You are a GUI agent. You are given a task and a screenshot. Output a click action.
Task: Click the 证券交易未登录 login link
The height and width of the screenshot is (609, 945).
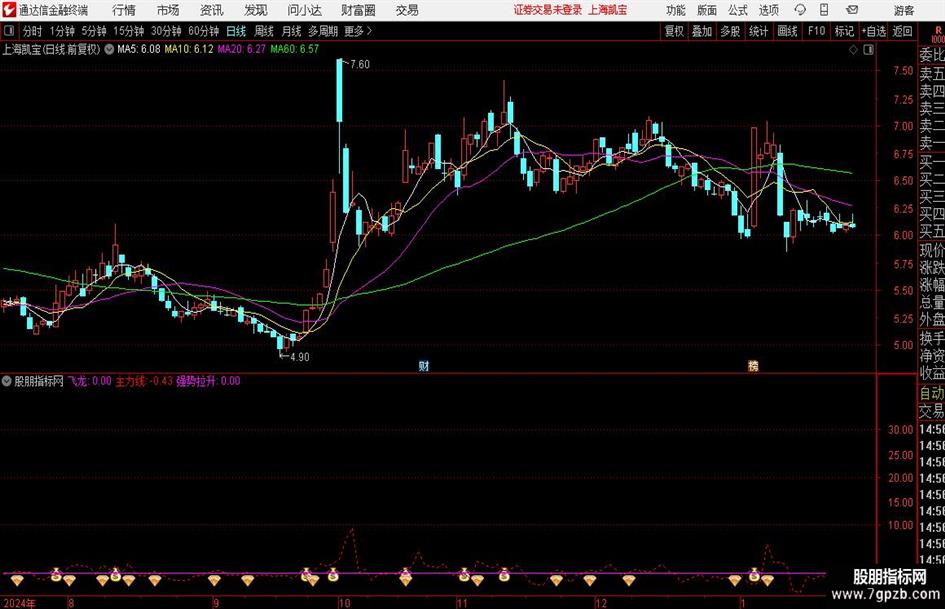pos(548,10)
